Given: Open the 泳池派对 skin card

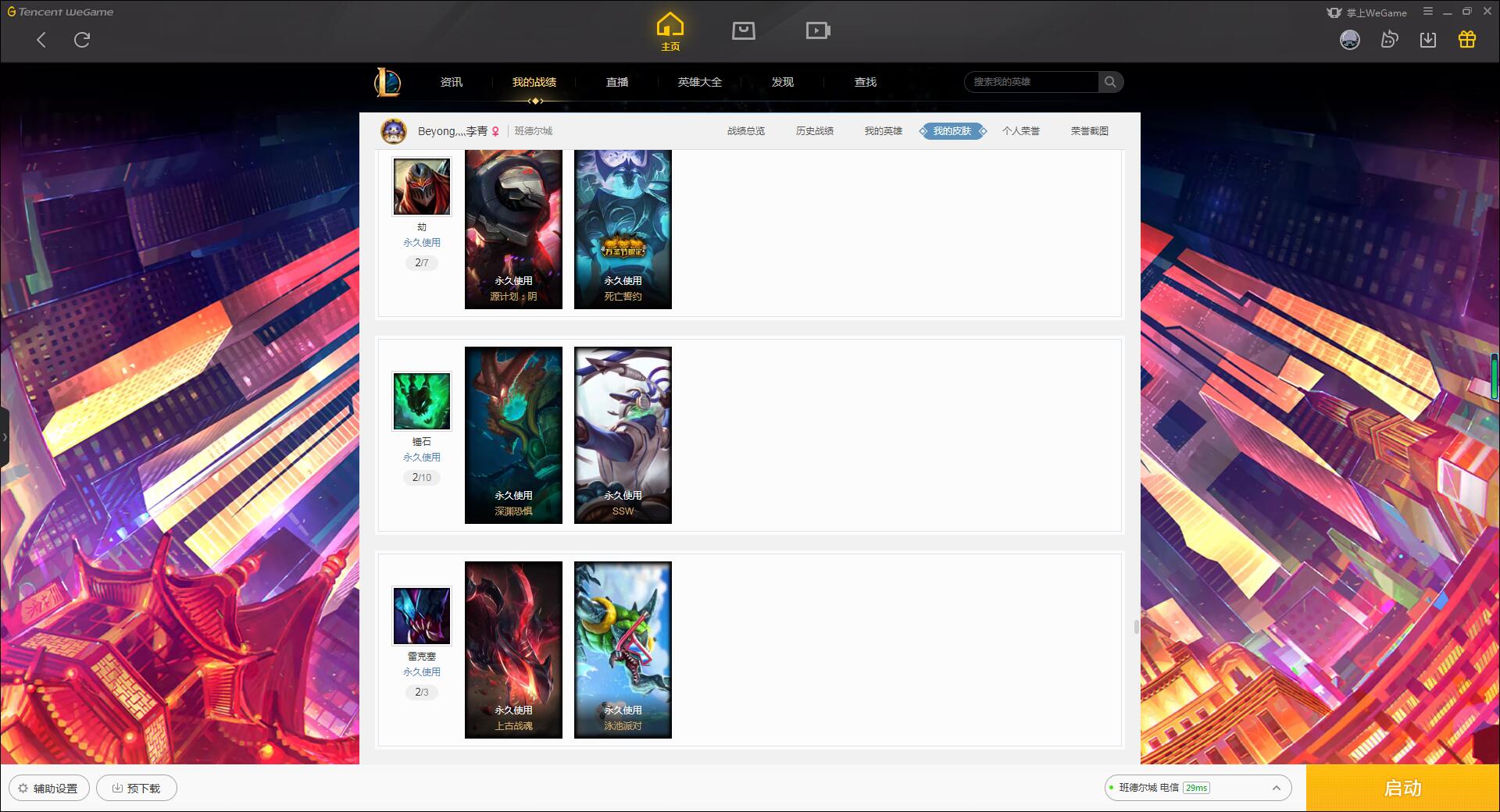Looking at the screenshot, I should pyautogui.click(x=623, y=650).
